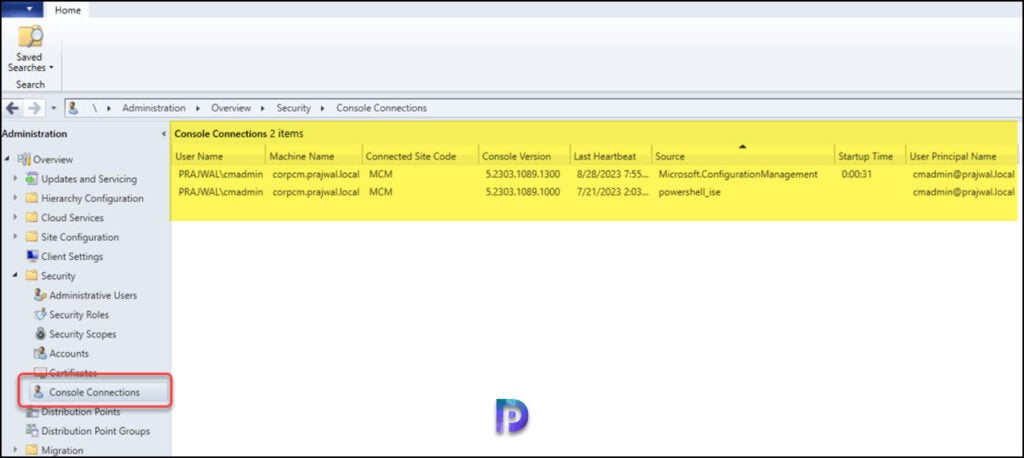Image resolution: width=1024 pixels, height=458 pixels.
Task: Sort by Connected Site Code column
Action: tap(420, 156)
